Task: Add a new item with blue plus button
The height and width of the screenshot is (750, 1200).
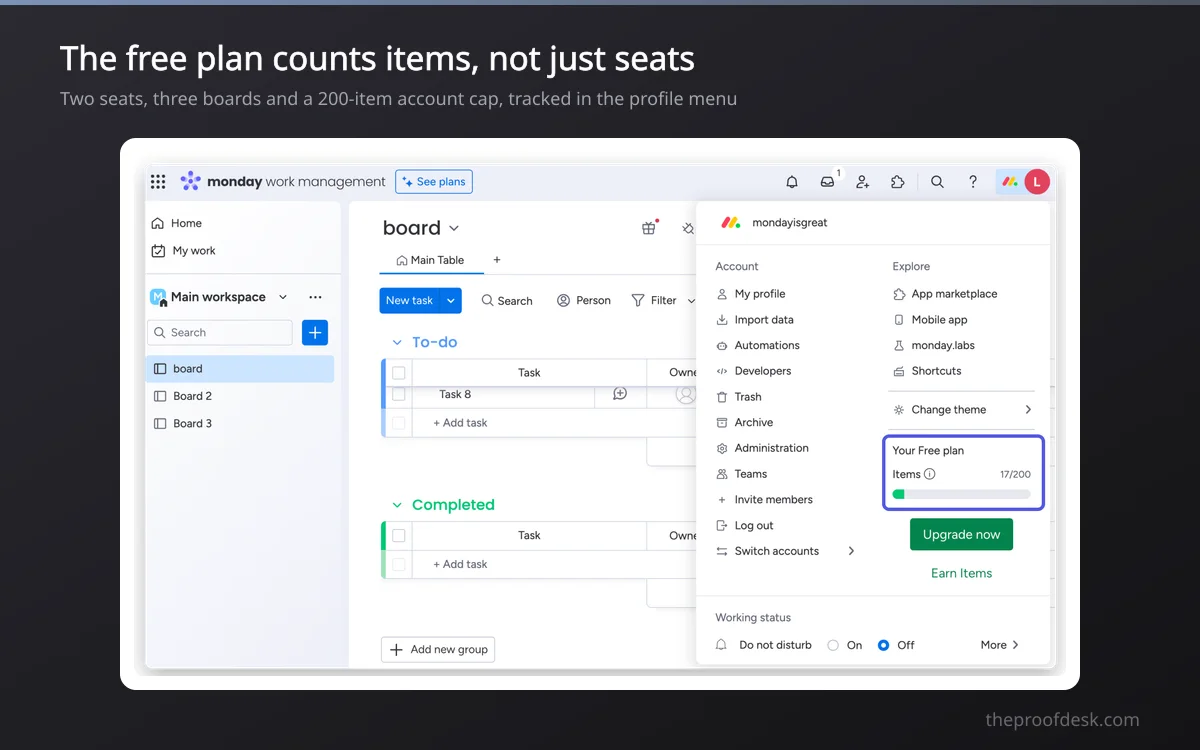Action: coord(315,333)
